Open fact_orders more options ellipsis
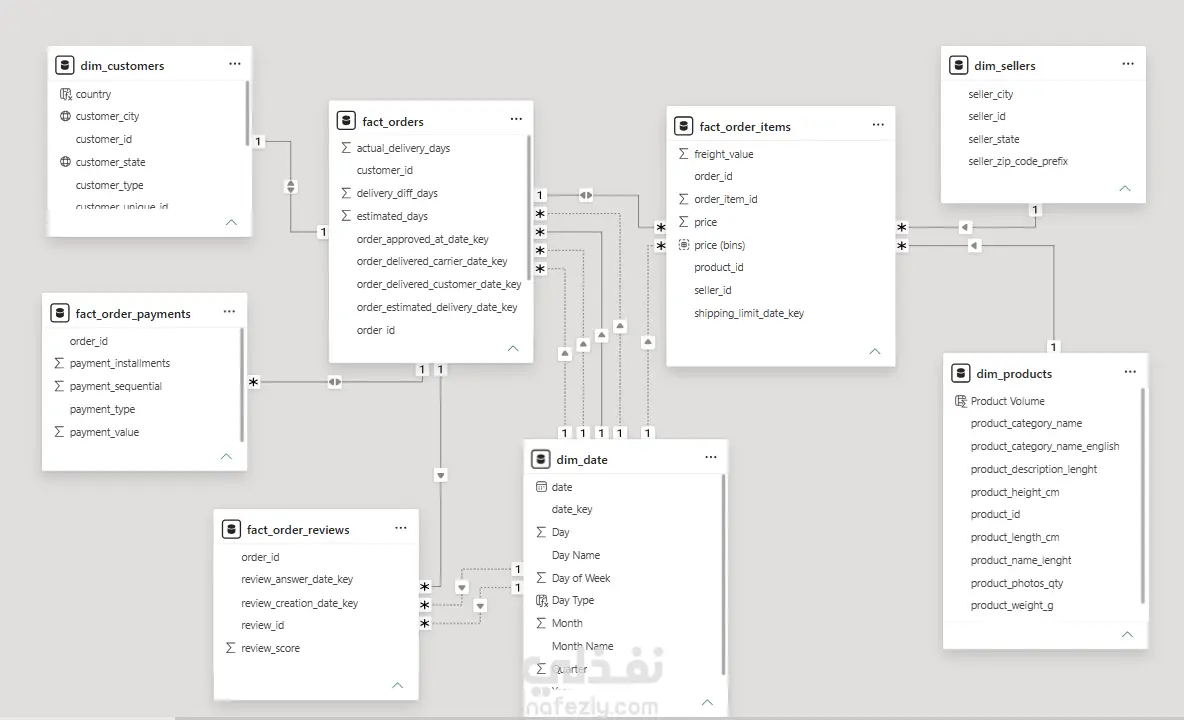The image size is (1184, 720). coord(516,118)
